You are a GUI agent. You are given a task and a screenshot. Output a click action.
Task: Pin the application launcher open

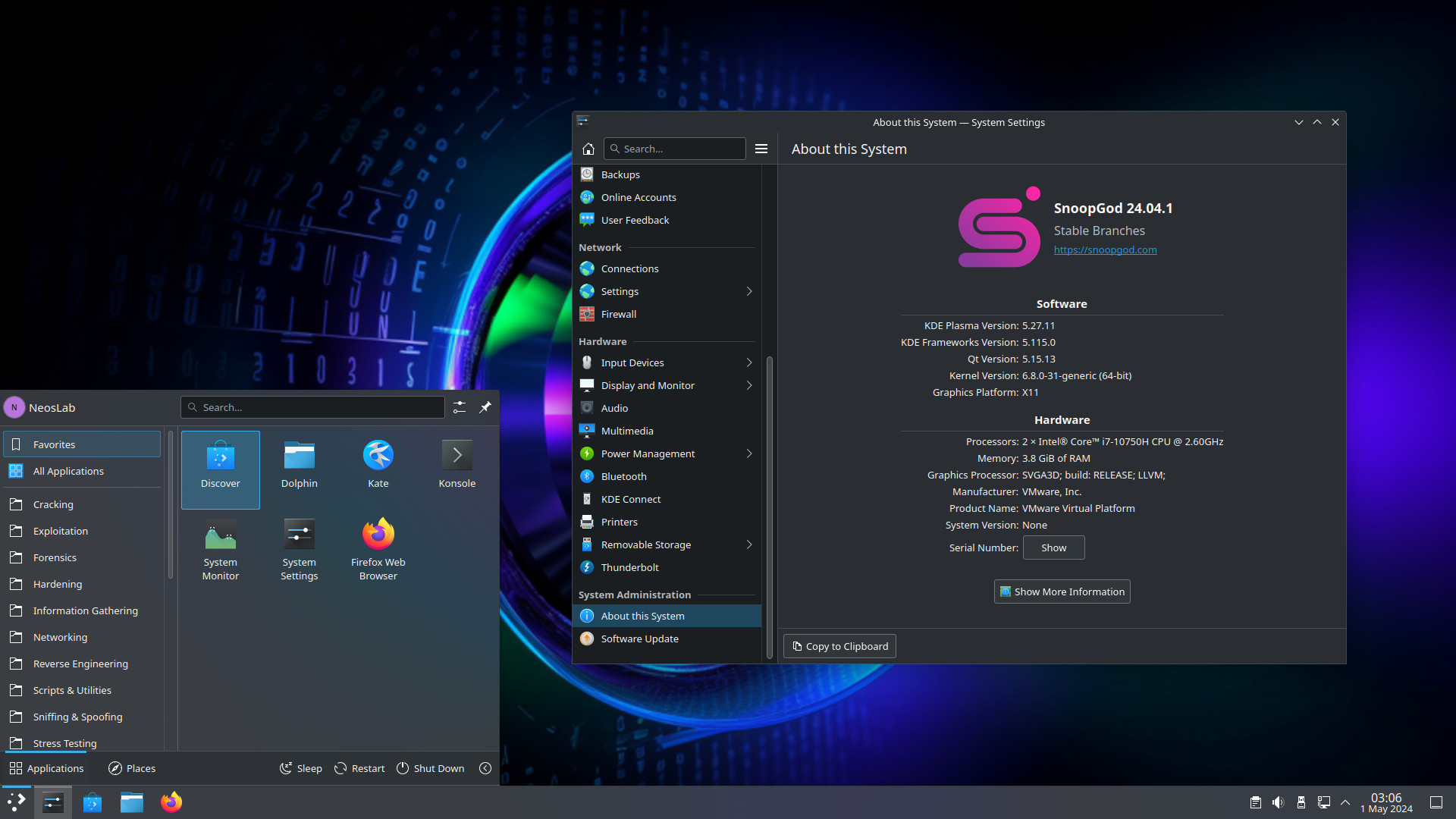click(485, 407)
